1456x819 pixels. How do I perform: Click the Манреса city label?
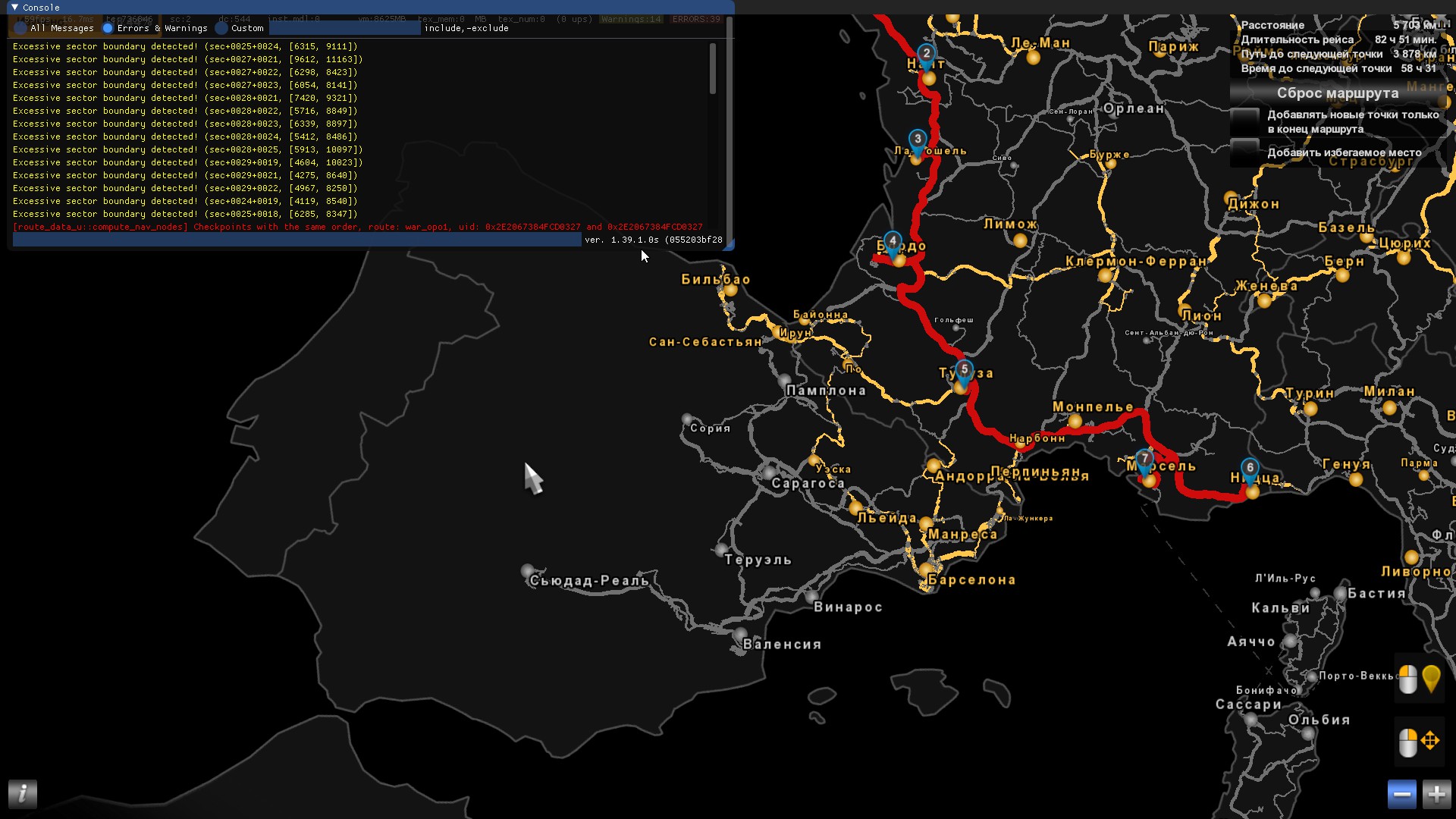point(962,535)
